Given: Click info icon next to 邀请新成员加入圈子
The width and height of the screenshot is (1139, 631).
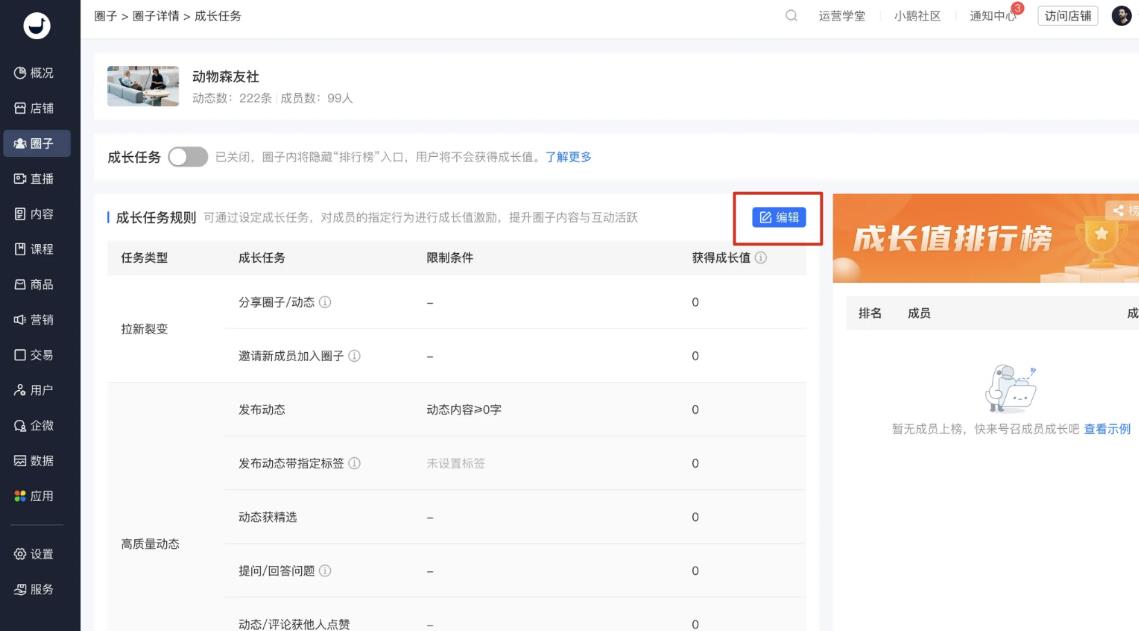Looking at the screenshot, I should 354,356.
